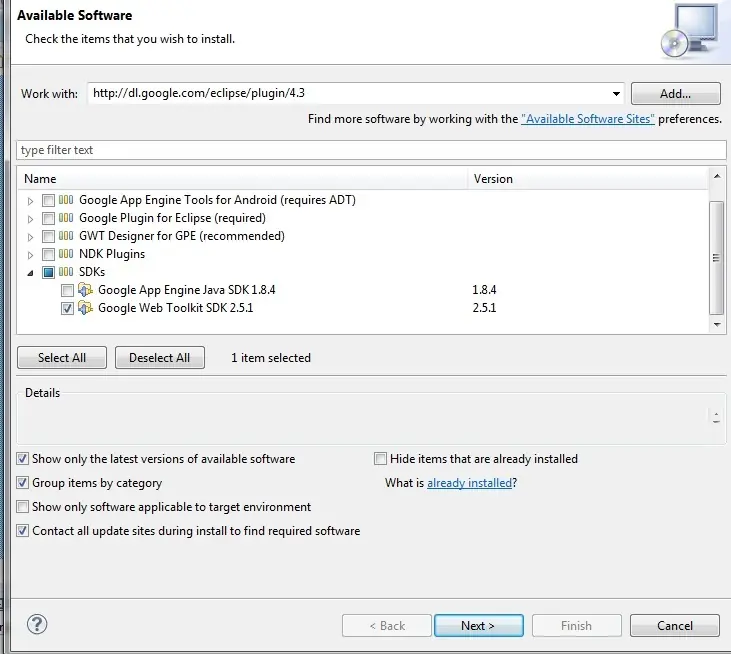Viewport: 731px width, 654px height.
Task: Select the SDKs category label
Action: pos(92,272)
